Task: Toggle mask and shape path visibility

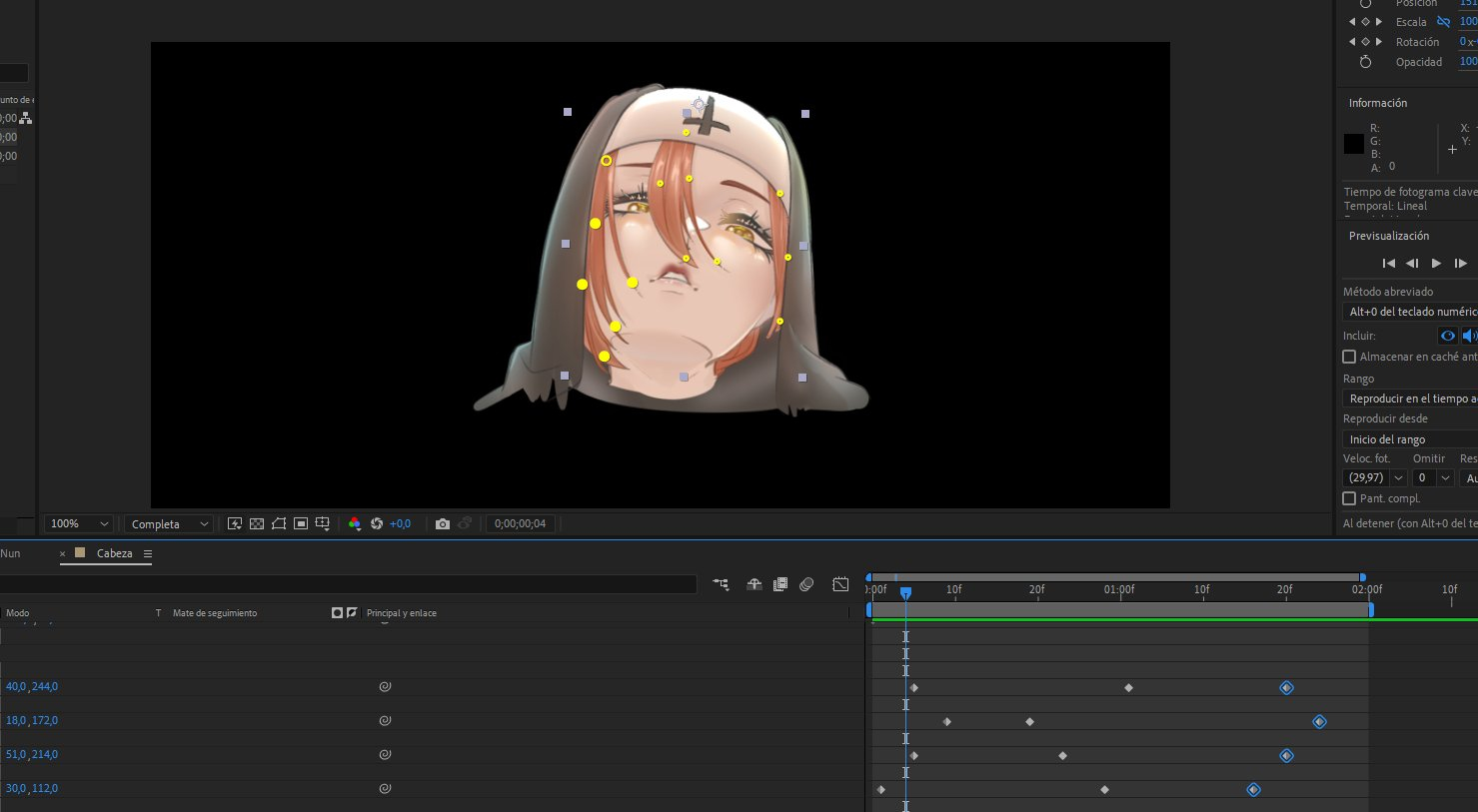Action: click(x=279, y=523)
